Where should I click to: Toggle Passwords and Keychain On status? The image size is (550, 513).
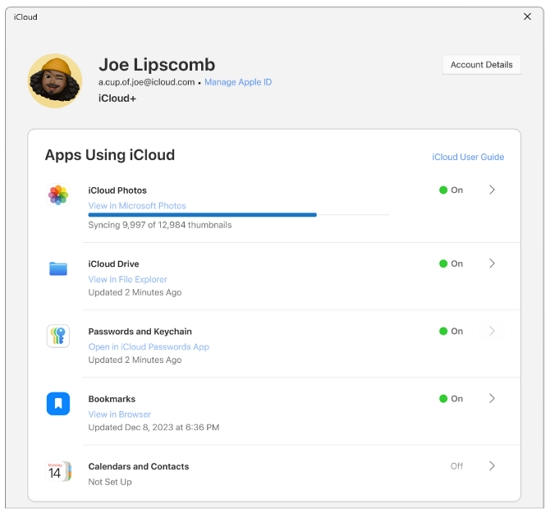[451, 331]
